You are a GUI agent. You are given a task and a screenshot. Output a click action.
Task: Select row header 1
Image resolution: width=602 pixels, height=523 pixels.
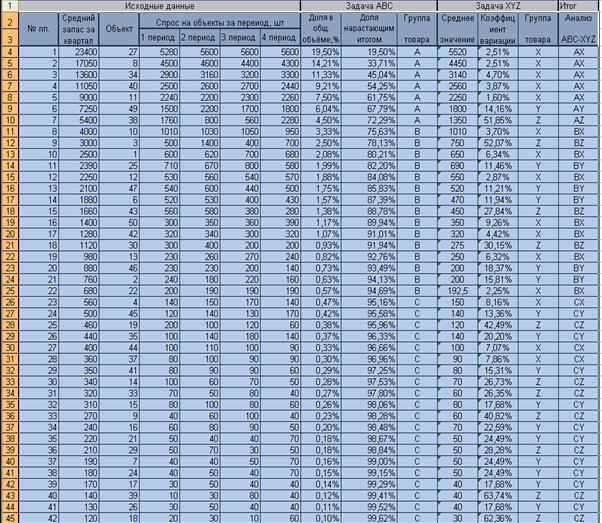pyautogui.click(x=10, y=6)
